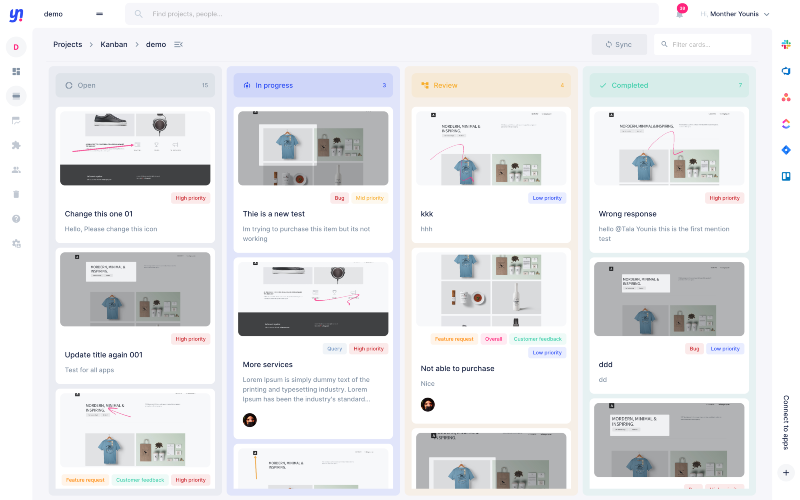Click the Low priority tag on ddd card
This screenshot has height=500, width=800.
click(725, 349)
